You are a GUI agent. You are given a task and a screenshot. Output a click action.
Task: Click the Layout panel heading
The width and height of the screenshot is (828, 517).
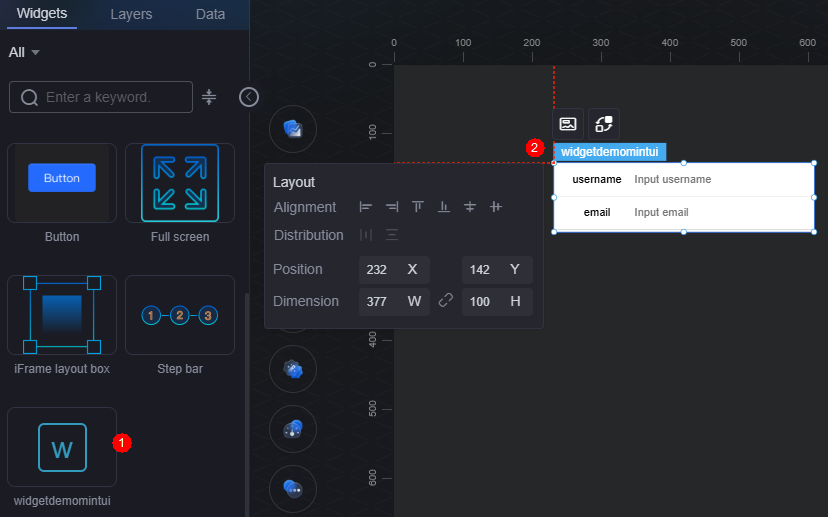(x=294, y=182)
